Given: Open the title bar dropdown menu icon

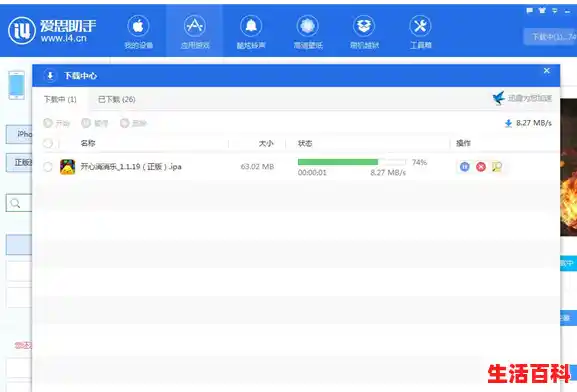Looking at the screenshot, I should (555, 11).
